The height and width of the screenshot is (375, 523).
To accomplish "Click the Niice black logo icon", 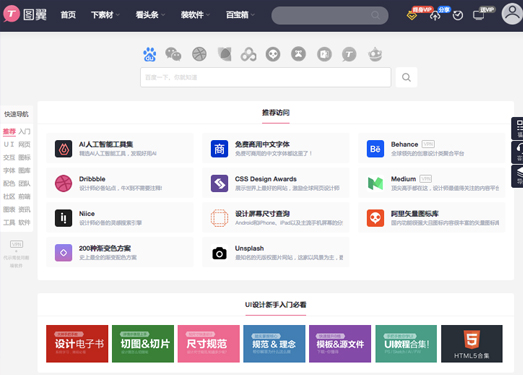I will [x=63, y=218].
